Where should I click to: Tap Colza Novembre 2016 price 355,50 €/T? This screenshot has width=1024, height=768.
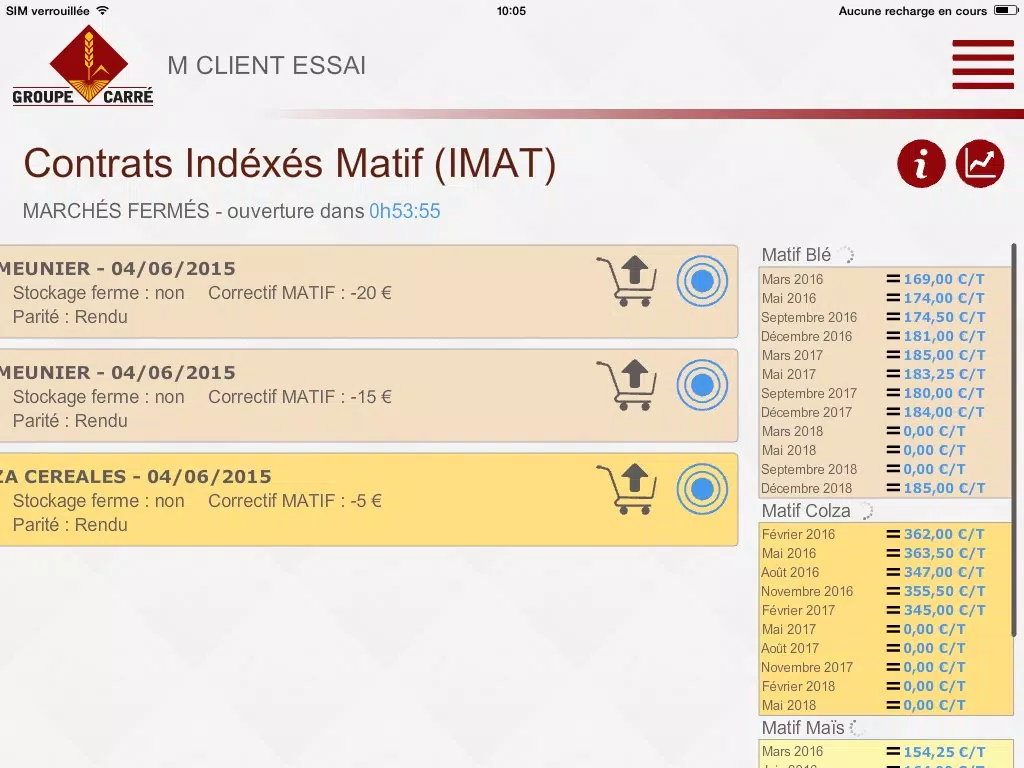[944, 590]
